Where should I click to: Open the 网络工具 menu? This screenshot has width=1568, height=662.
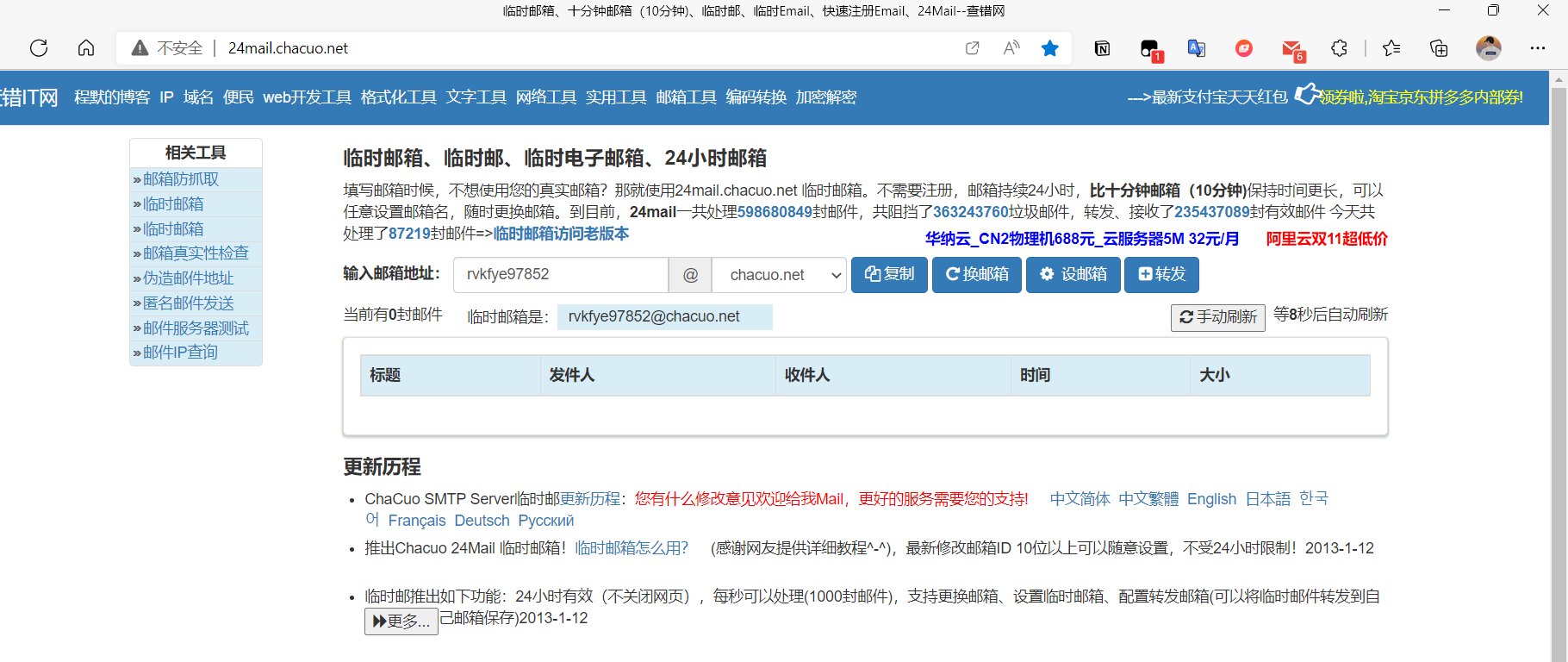pos(546,97)
